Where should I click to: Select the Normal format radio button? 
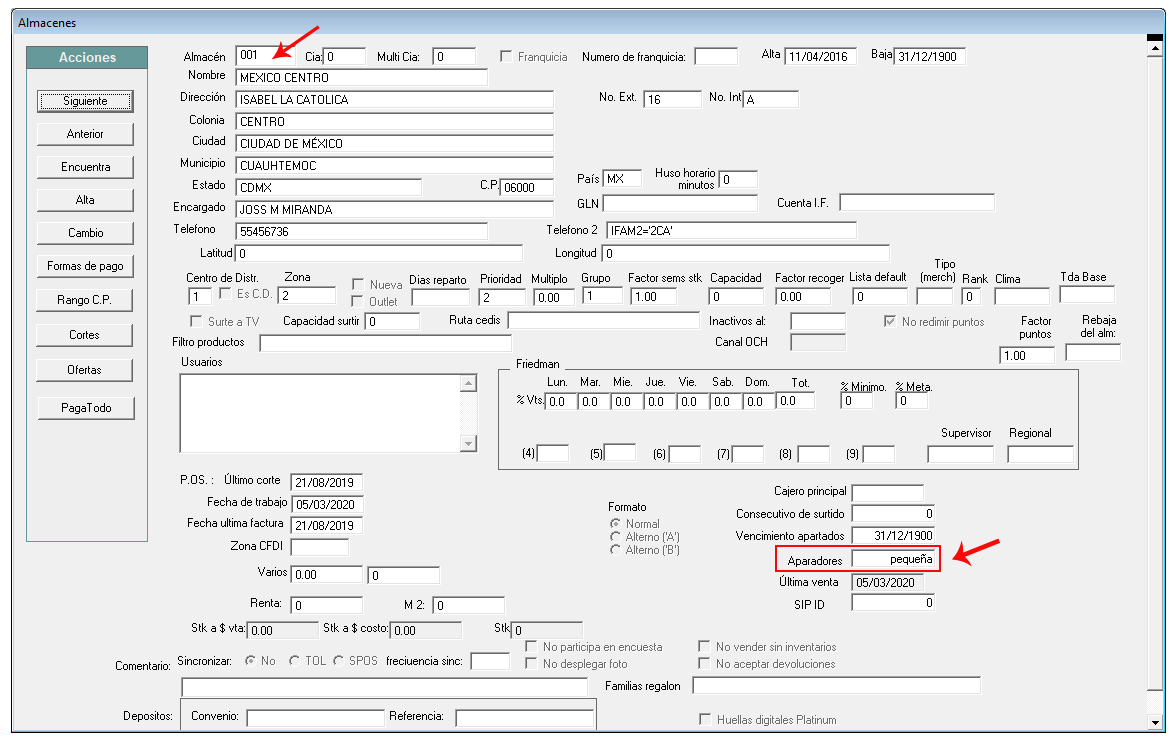point(616,523)
